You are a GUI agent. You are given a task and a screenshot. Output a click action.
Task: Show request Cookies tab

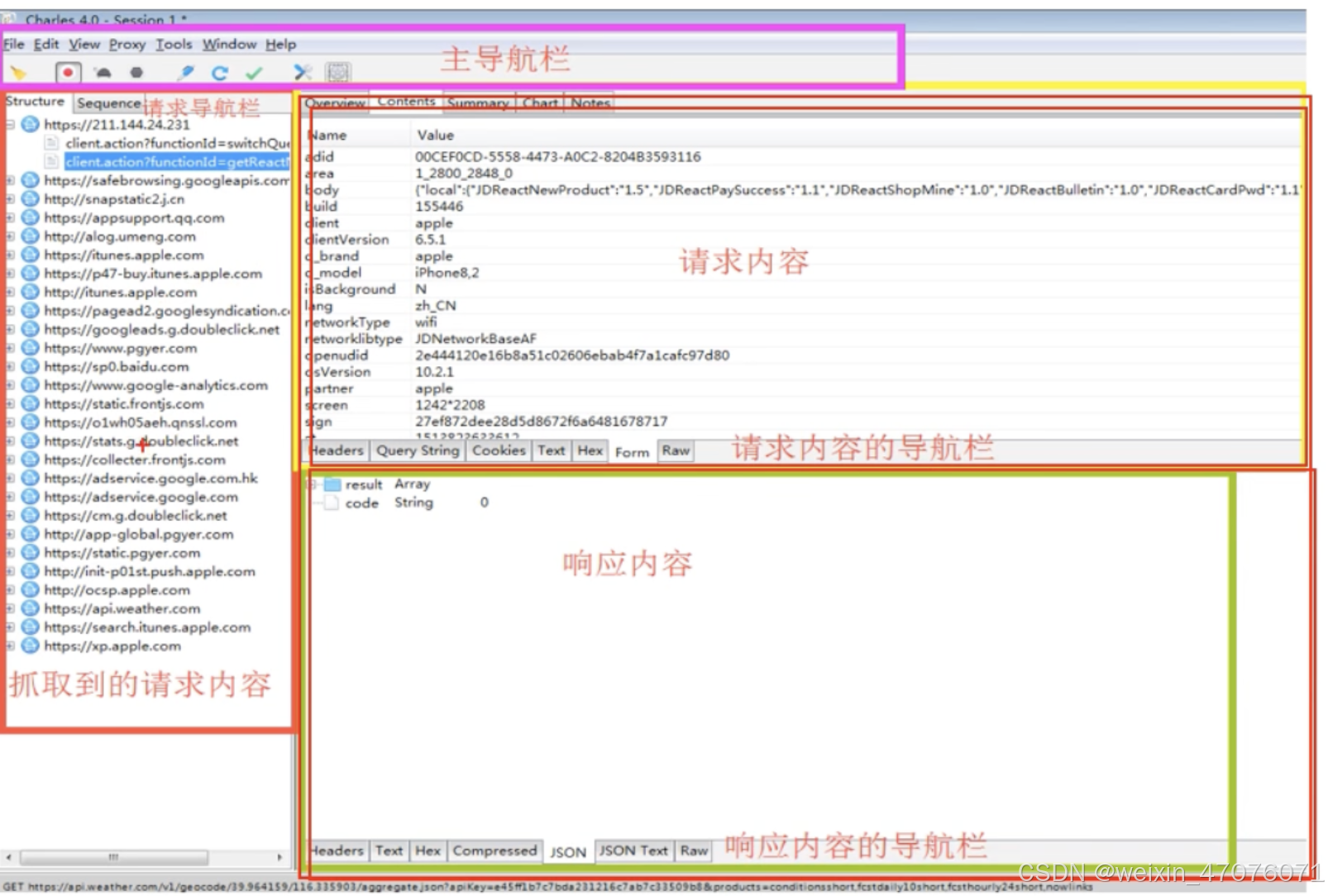tap(499, 450)
